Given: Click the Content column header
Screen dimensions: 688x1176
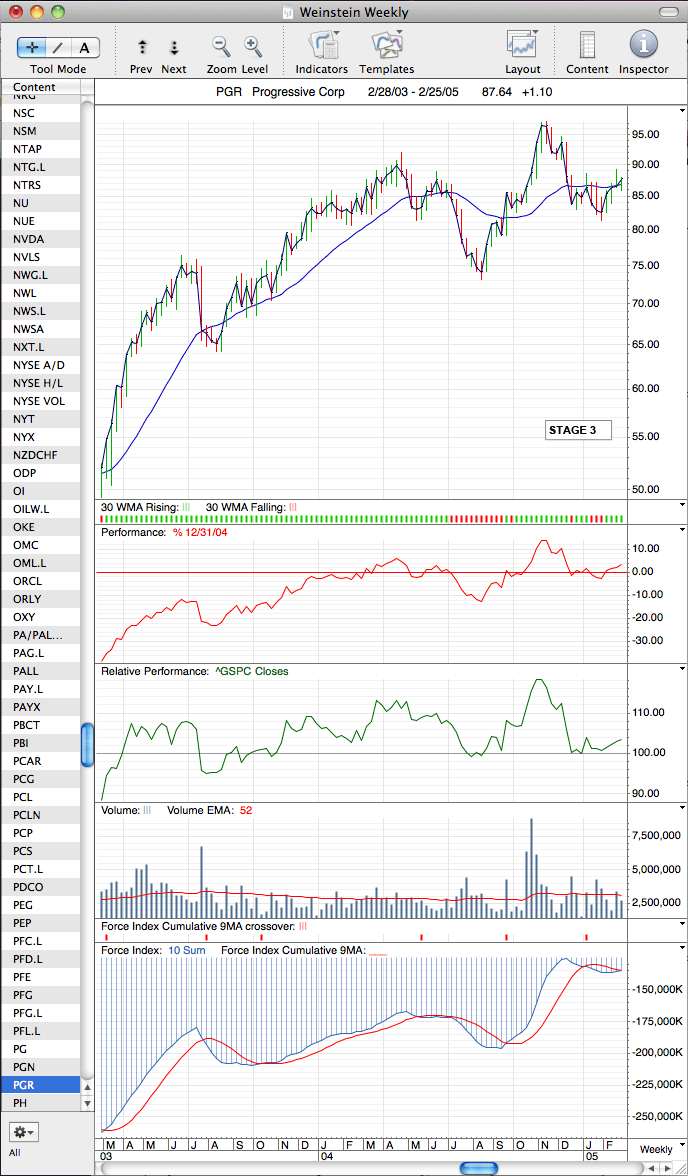Looking at the screenshot, I should 41,87.
